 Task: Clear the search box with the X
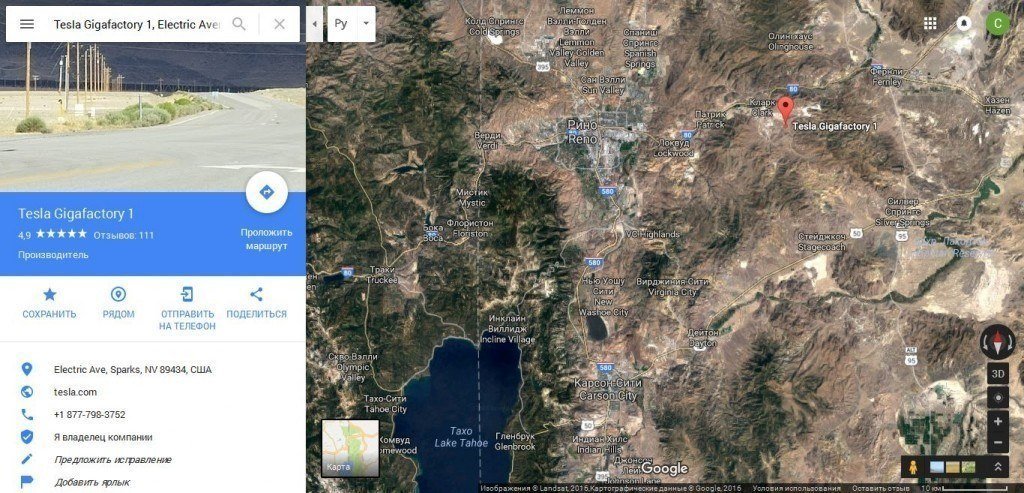(x=280, y=24)
